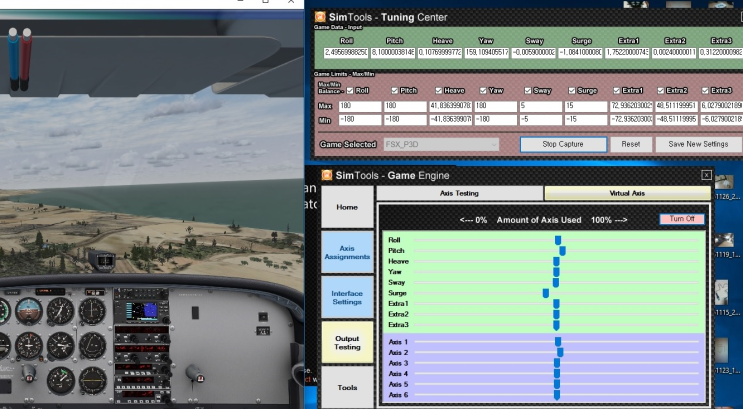The width and height of the screenshot is (743, 409).
Task: Click the Heave Max input field
Action: [451, 106]
